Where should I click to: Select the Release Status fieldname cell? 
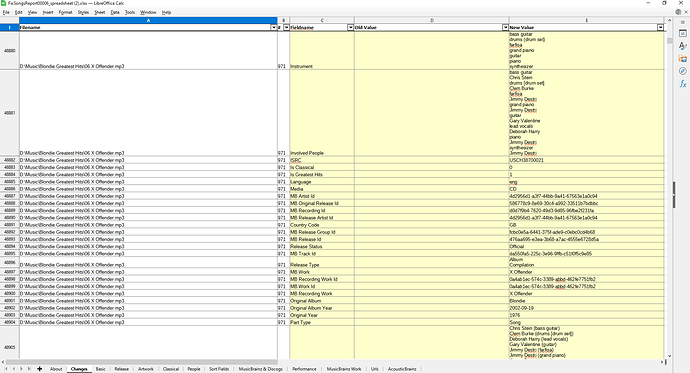322,246
